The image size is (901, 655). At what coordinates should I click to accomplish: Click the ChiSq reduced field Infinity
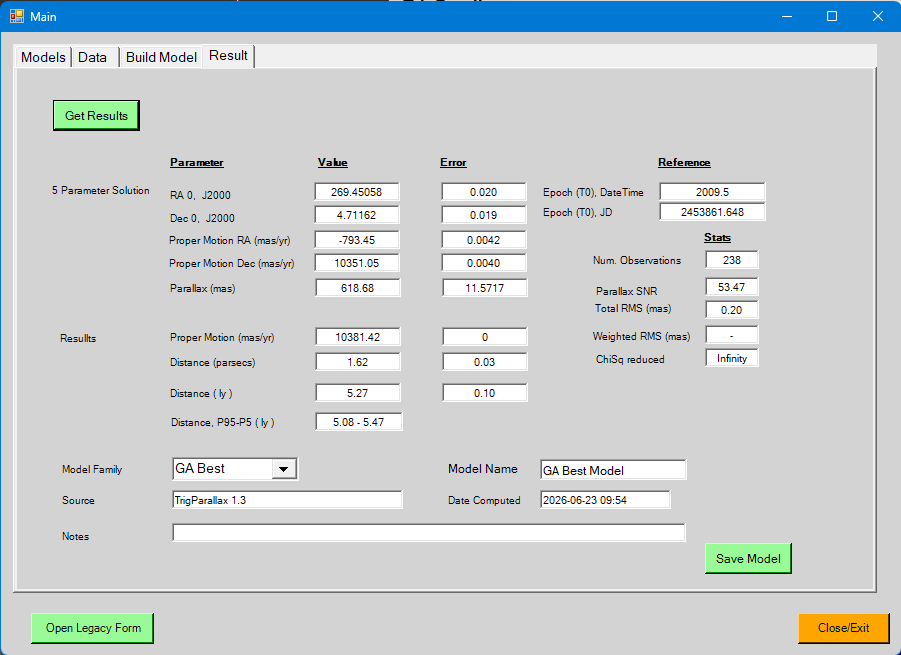coord(731,358)
